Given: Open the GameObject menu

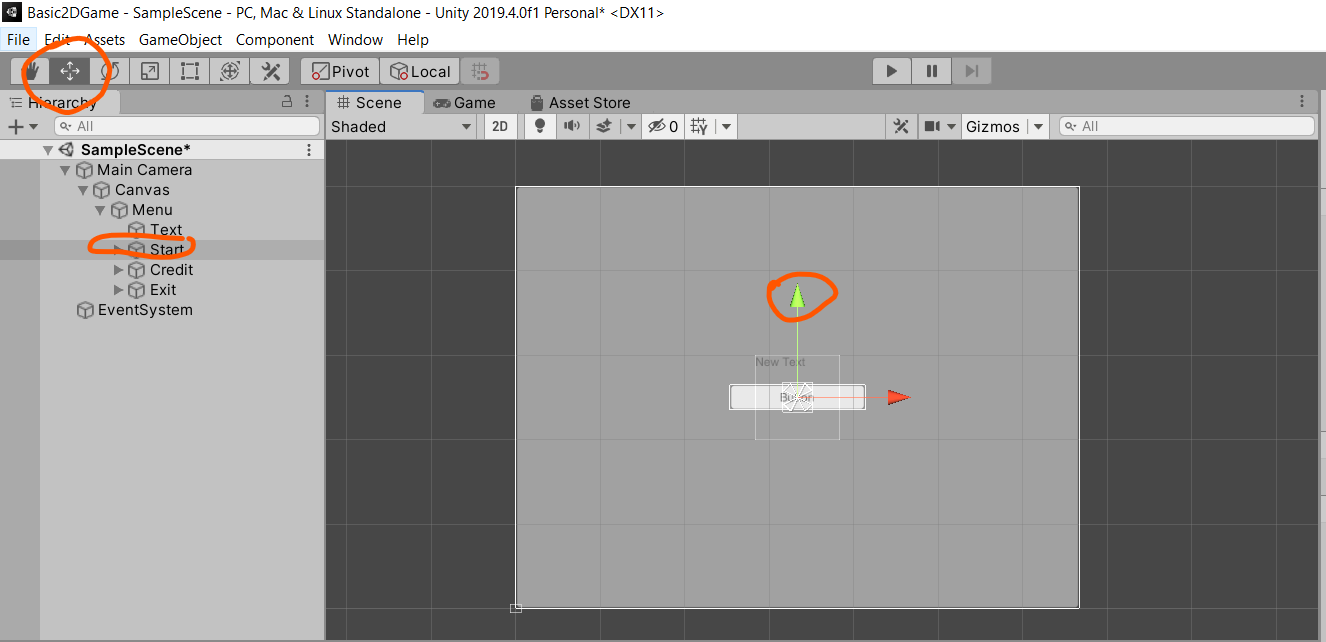Looking at the screenshot, I should click(x=181, y=39).
